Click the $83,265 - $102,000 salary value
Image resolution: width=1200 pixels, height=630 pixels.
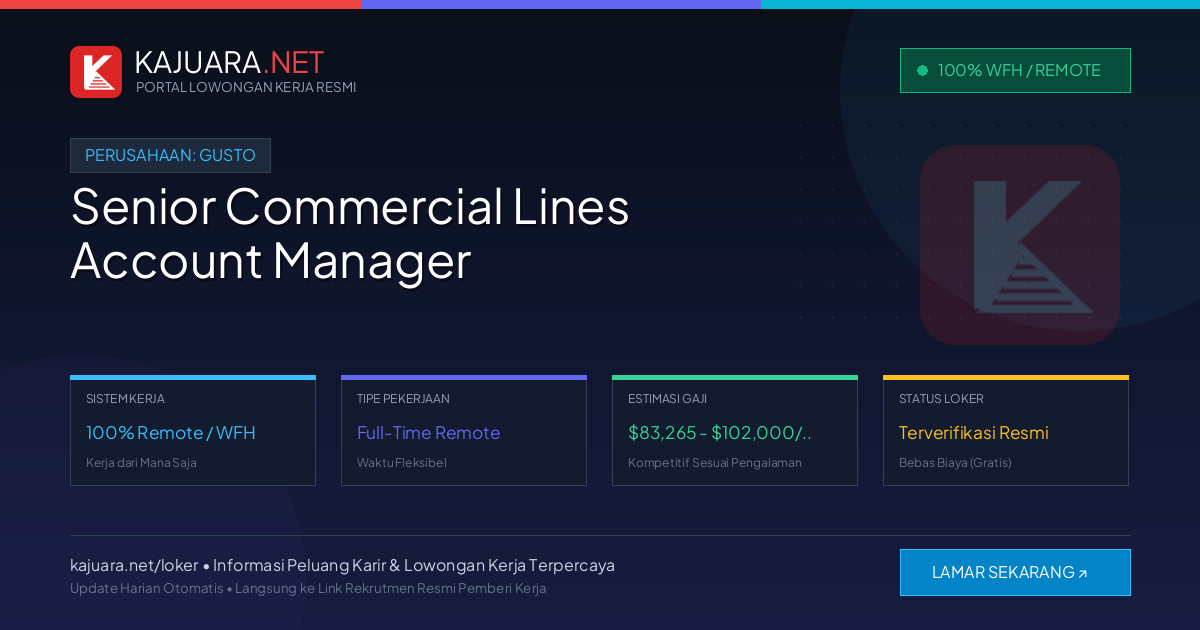coord(720,433)
